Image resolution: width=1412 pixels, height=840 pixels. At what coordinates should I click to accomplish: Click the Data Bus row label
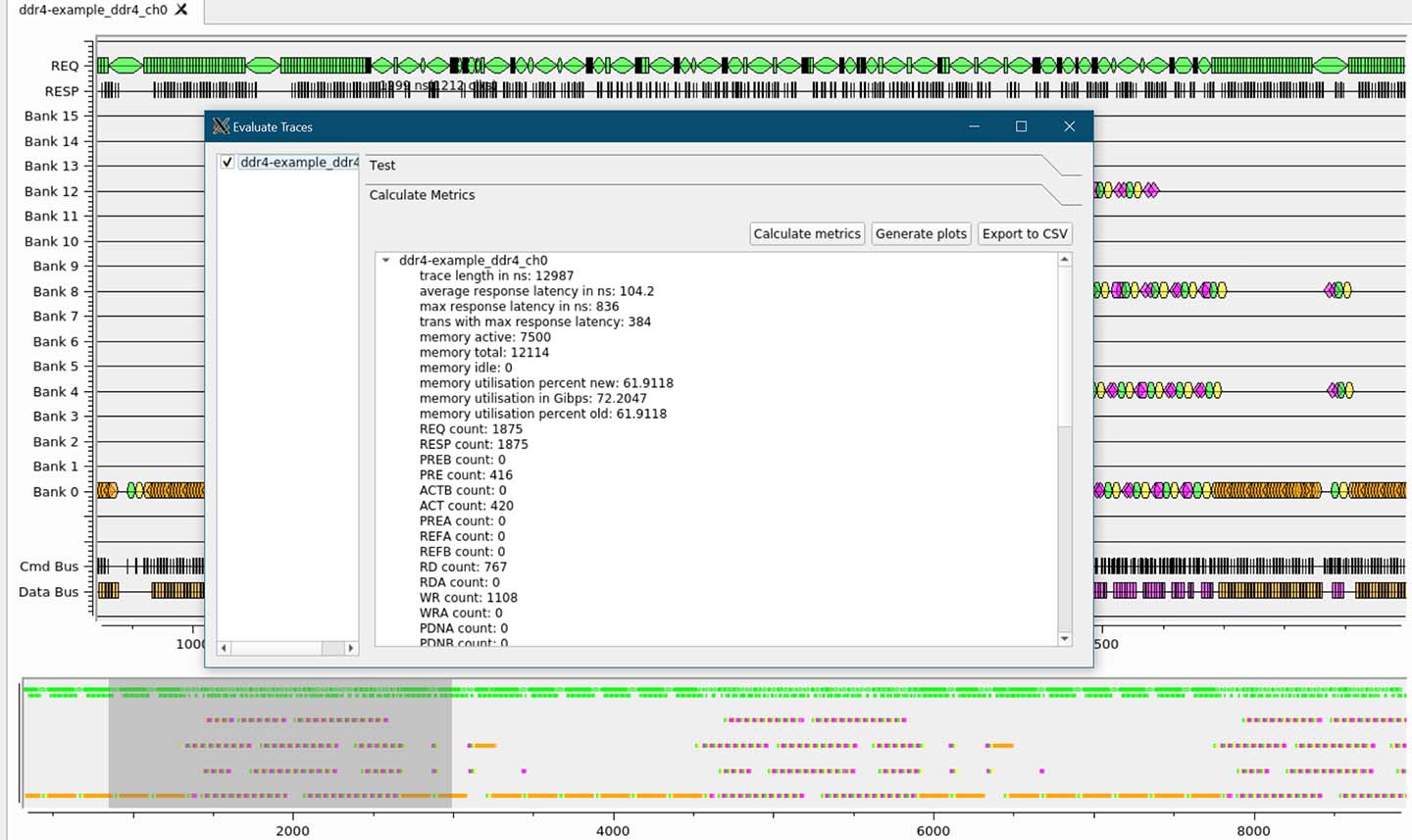click(48, 592)
